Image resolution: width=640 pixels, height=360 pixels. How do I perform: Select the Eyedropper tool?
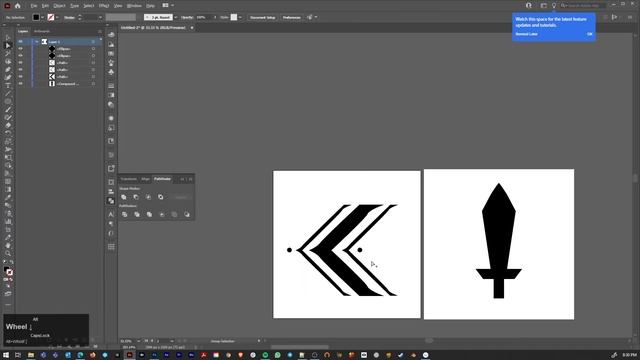(x=8, y=198)
